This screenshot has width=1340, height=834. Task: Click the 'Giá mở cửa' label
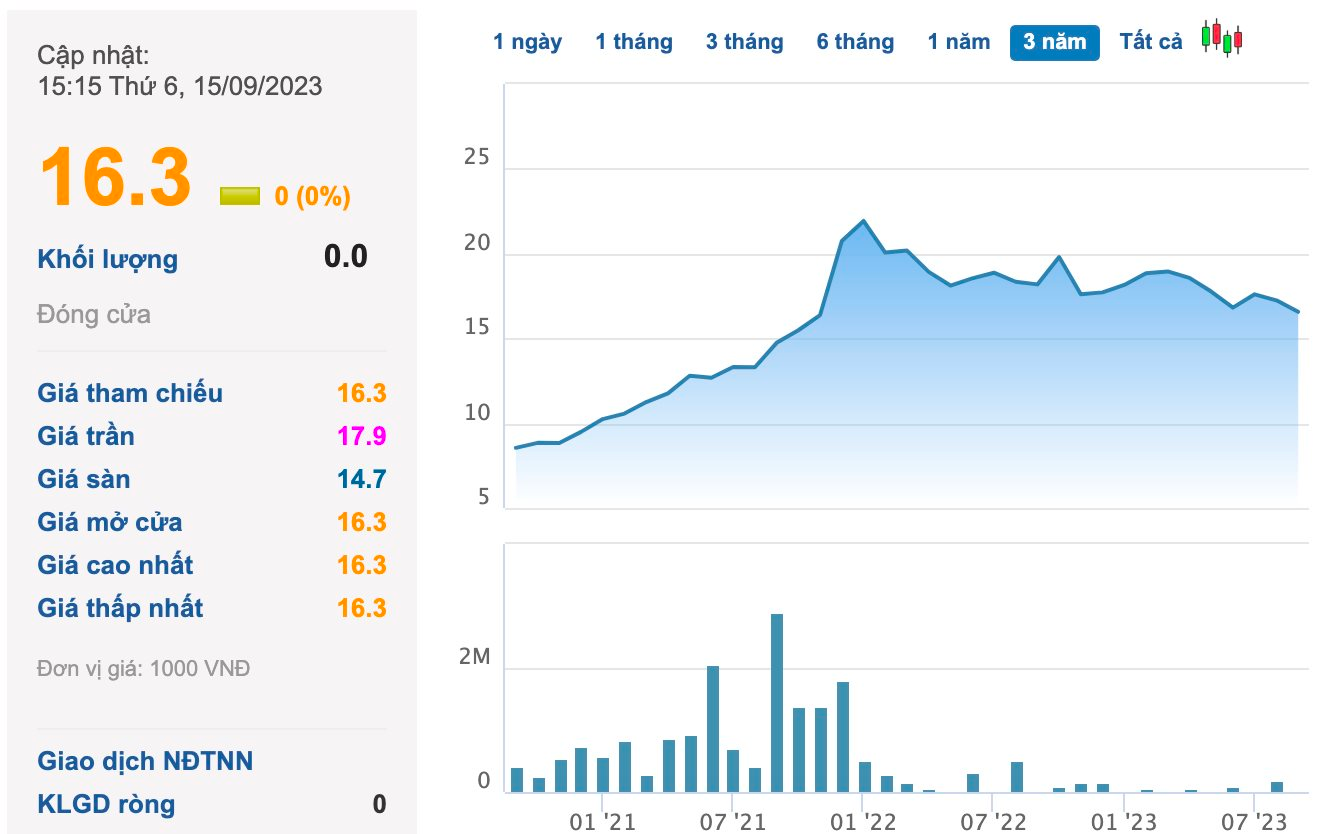pyautogui.click(x=110, y=522)
